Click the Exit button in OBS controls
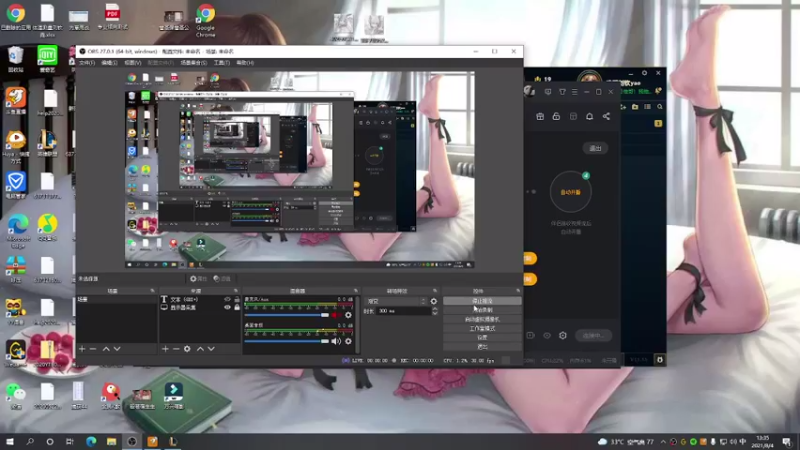This screenshot has width=800, height=450. coord(482,347)
